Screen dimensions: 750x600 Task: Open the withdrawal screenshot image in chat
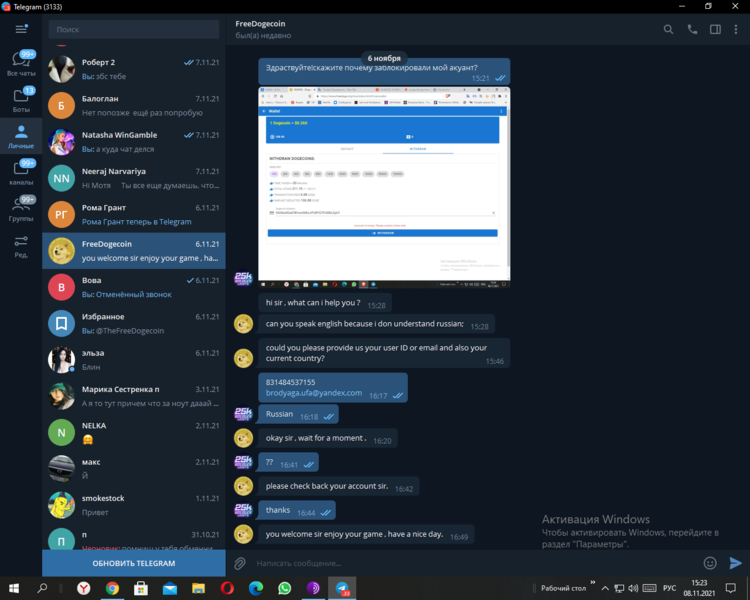click(x=384, y=184)
